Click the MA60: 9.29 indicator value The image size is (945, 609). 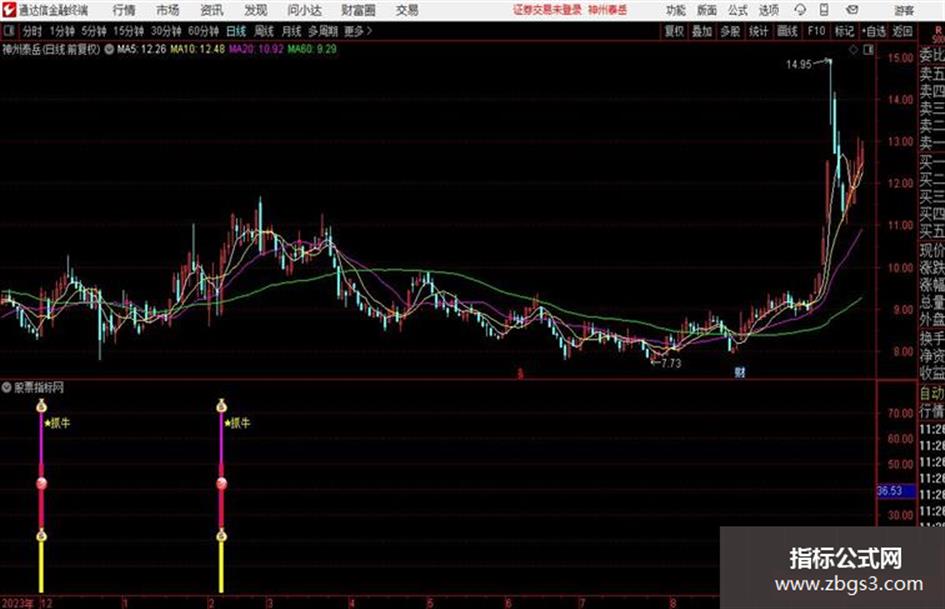point(312,49)
